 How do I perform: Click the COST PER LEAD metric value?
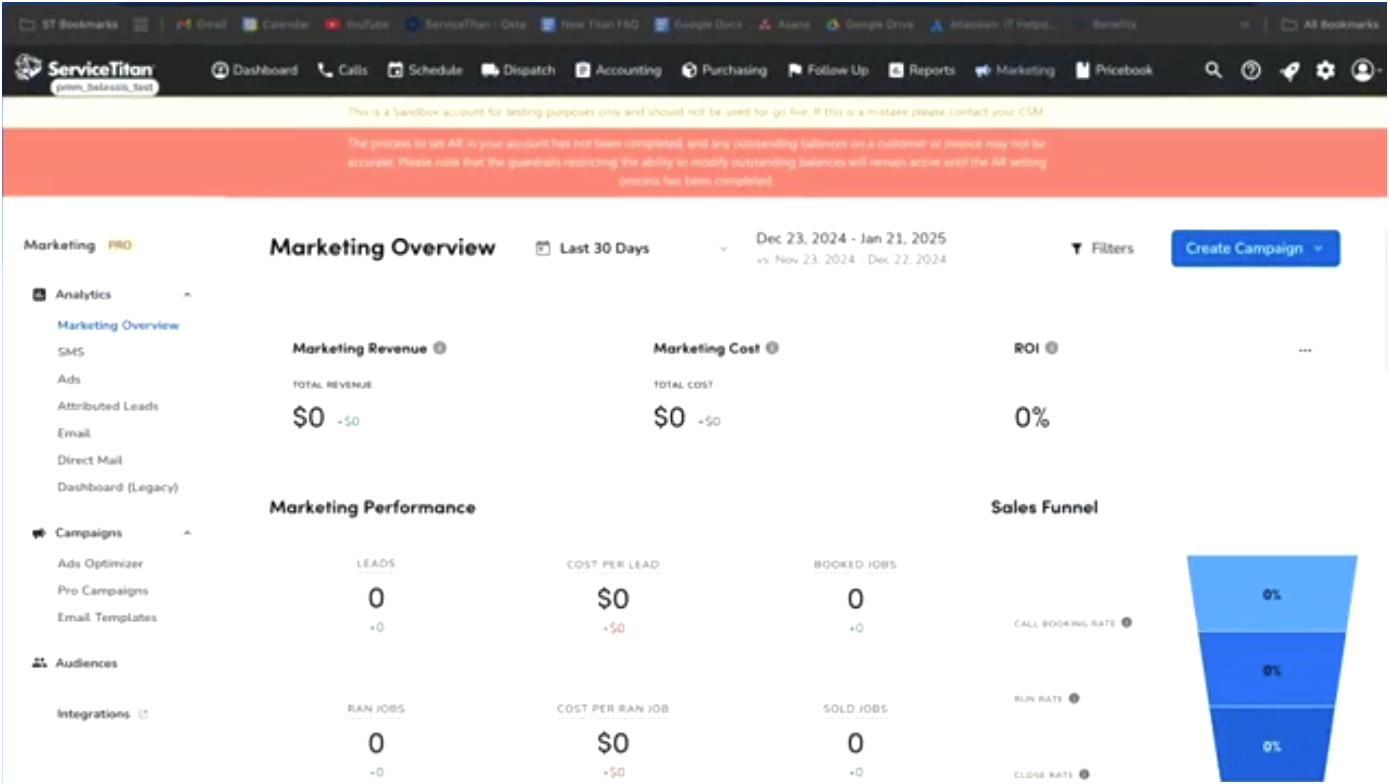click(613, 599)
